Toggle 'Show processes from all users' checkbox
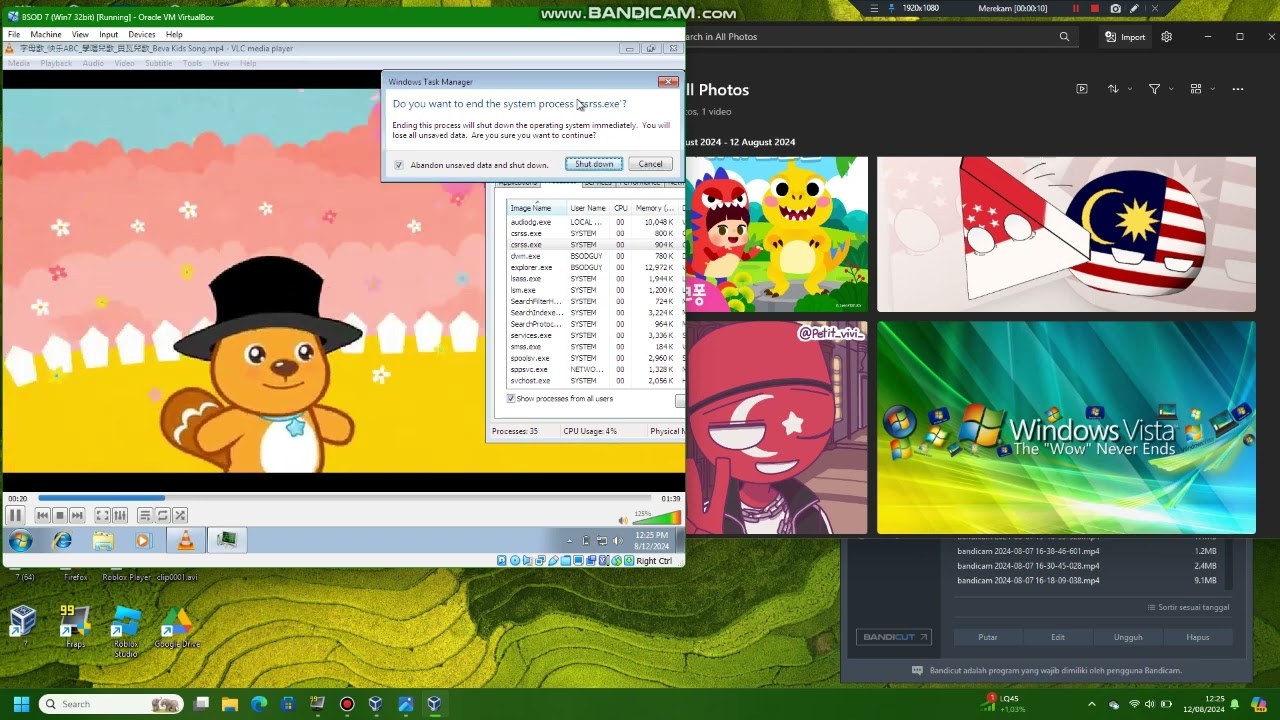 click(511, 398)
